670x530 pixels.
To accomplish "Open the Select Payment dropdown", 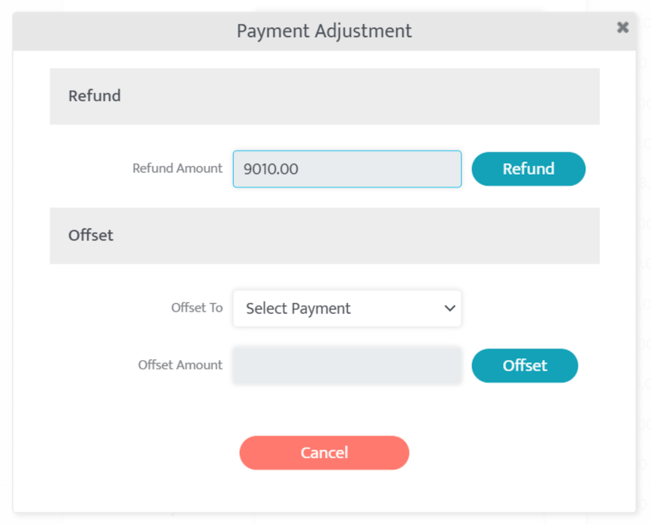I will (346, 309).
